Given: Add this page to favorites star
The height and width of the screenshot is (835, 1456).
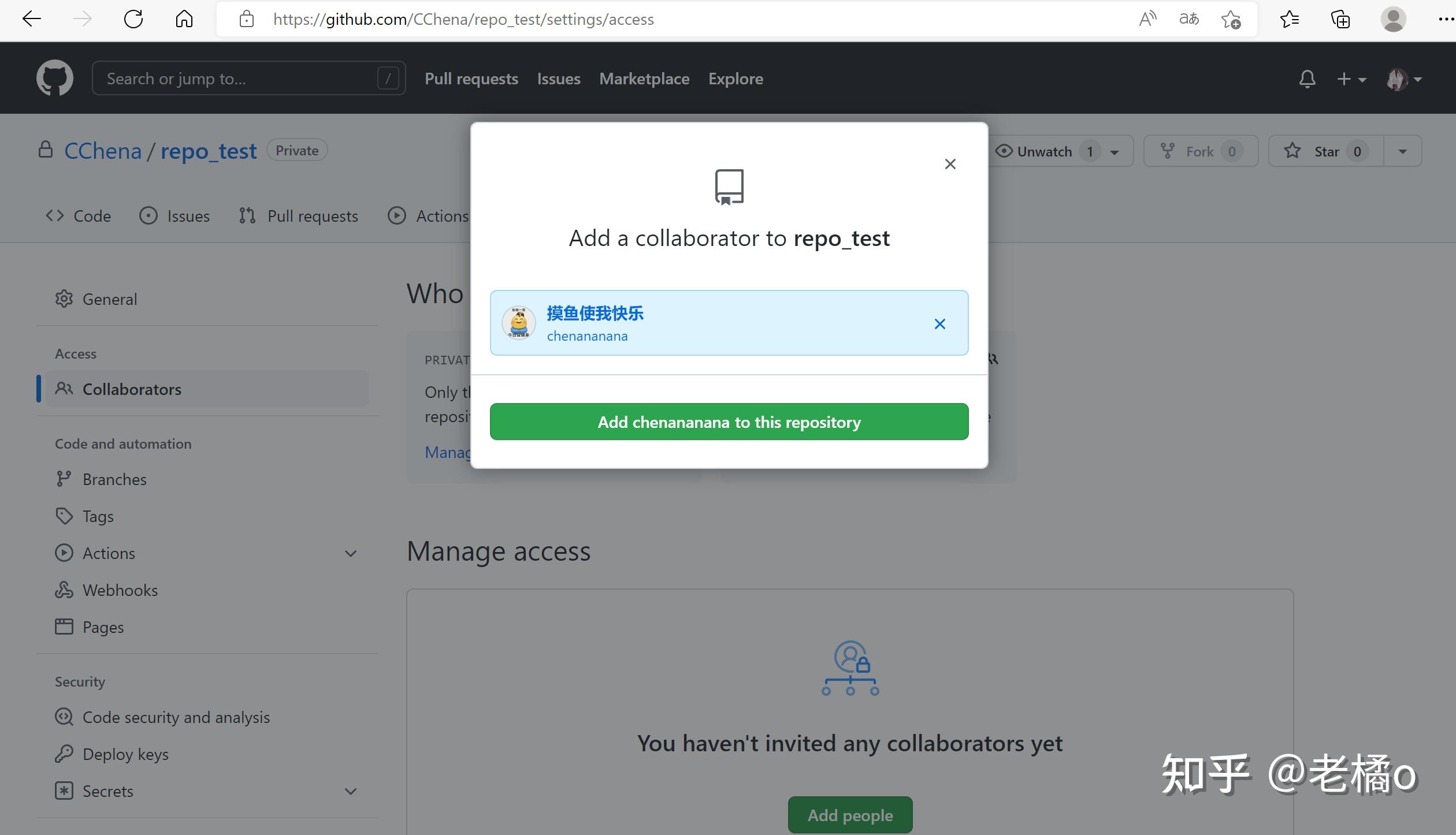Looking at the screenshot, I should tap(1231, 19).
